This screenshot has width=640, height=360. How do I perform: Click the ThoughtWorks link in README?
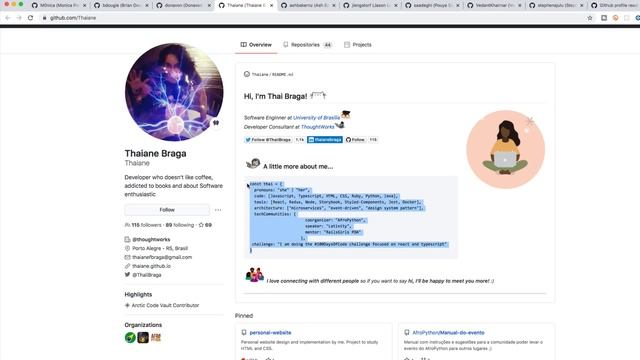[318, 127]
